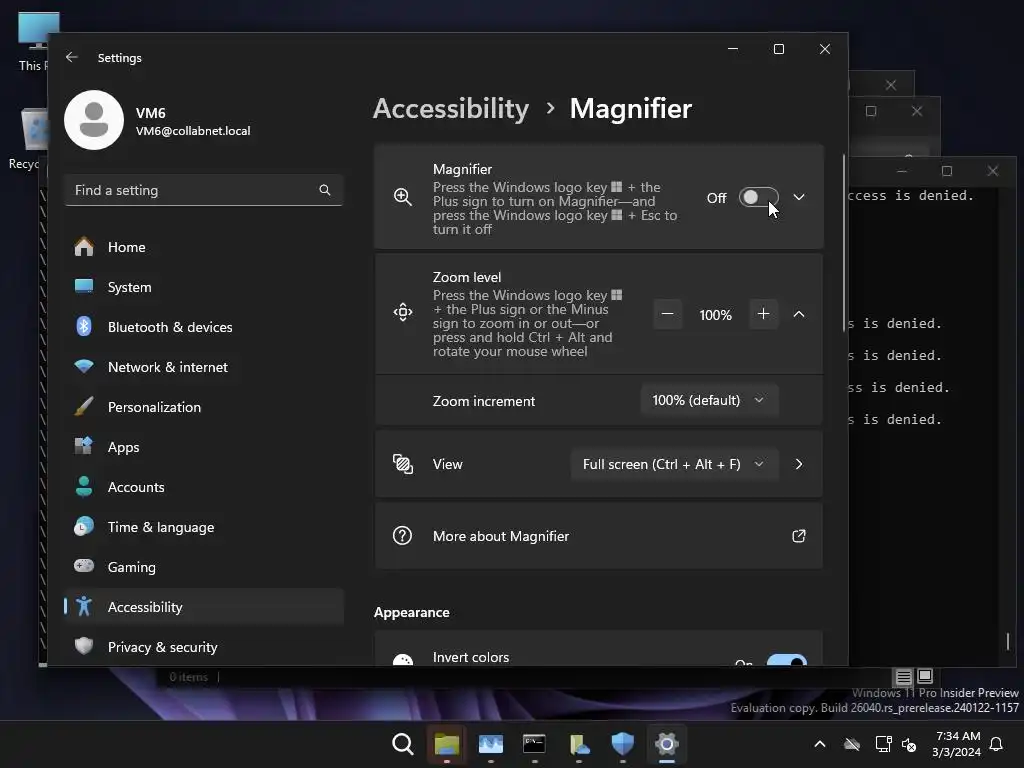Click the Privacy & security shield icon
The width and height of the screenshot is (1024, 768).
tap(84, 646)
